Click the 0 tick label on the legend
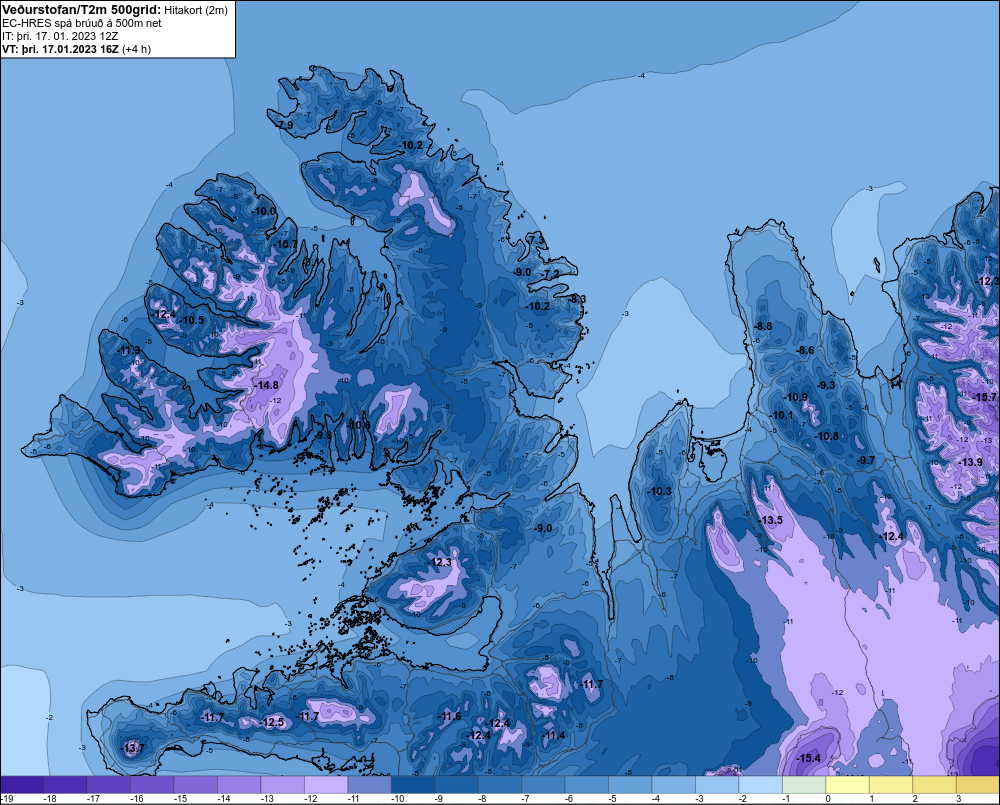The image size is (1000, 805). tap(828, 799)
